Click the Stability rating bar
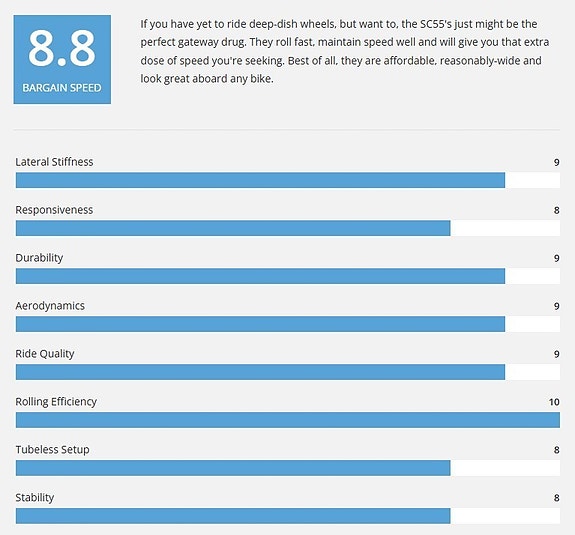575x535 pixels. [288, 516]
